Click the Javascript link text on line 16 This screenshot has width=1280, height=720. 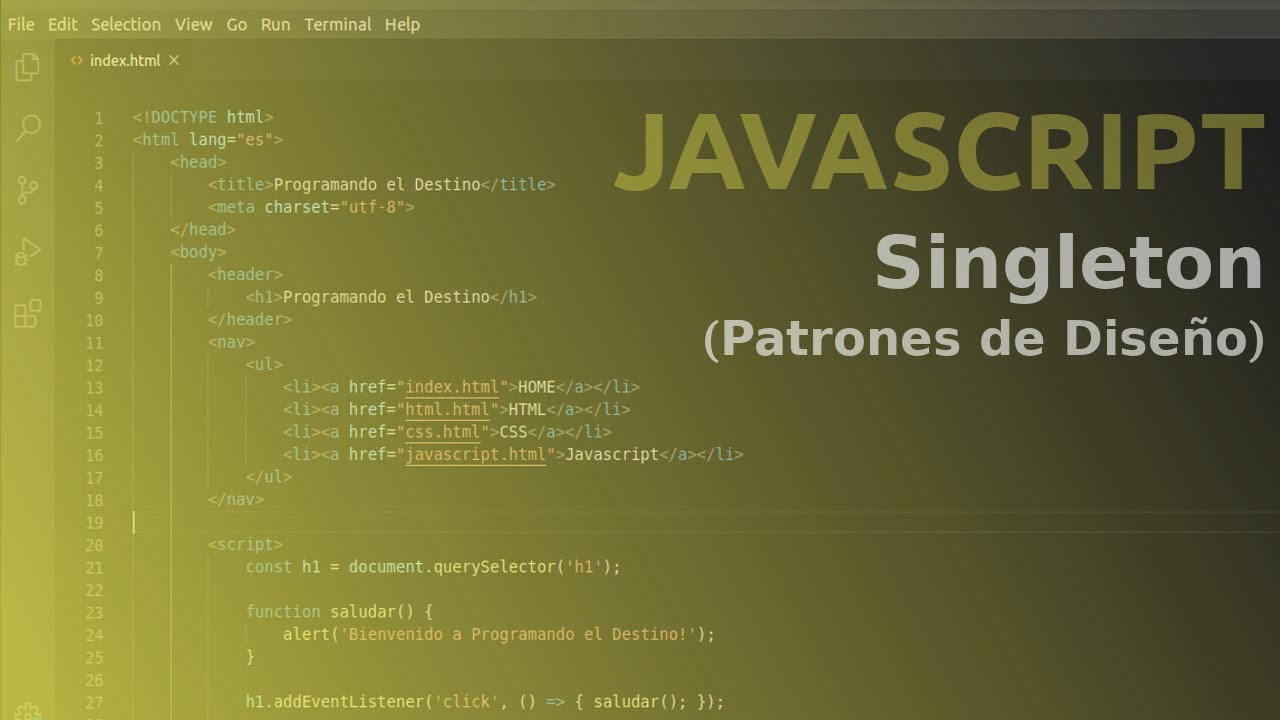tap(612, 454)
